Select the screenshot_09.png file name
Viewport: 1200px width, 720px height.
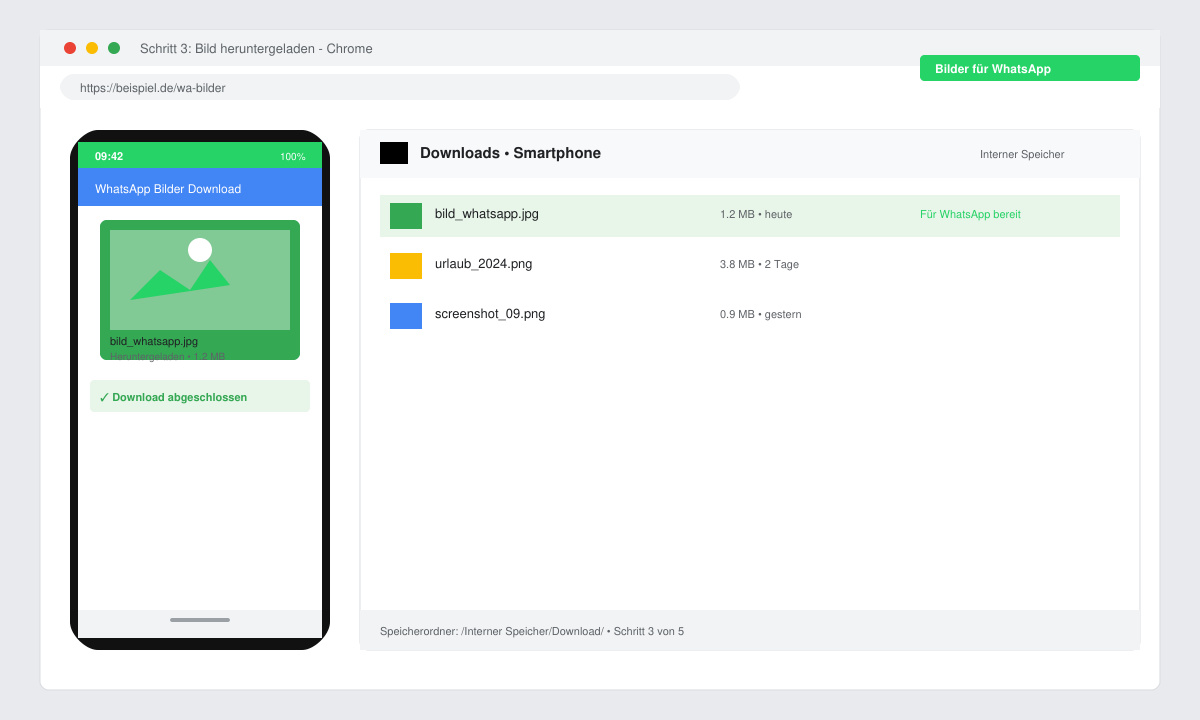click(x=490, y=314)
